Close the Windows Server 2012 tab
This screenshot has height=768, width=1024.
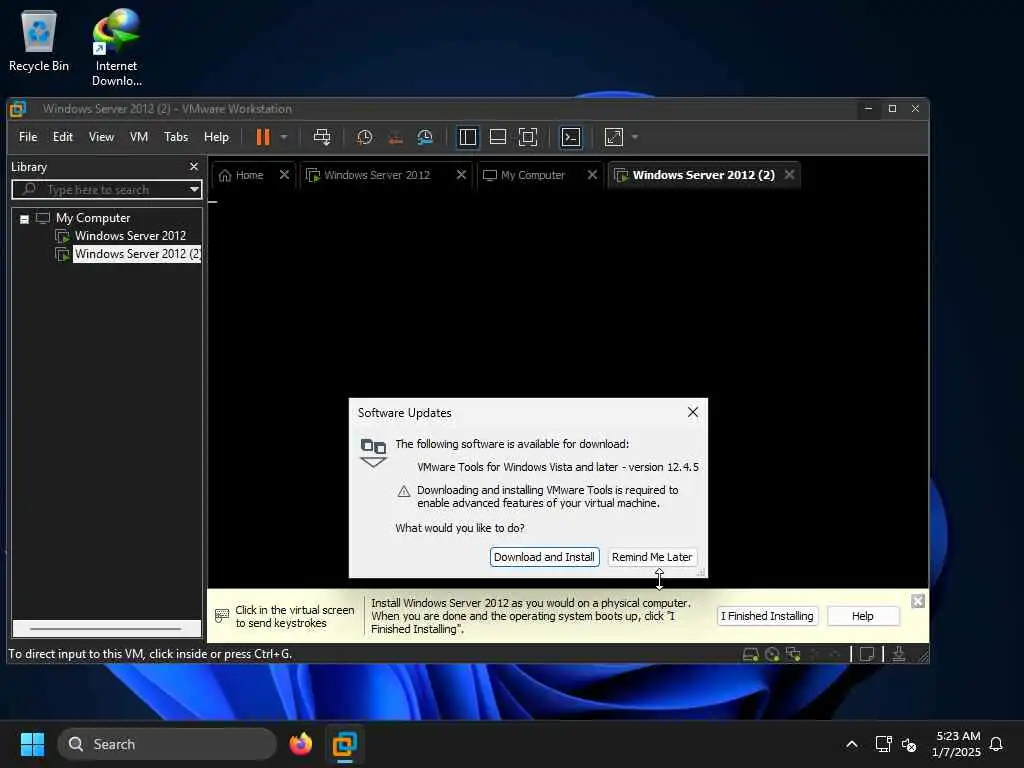tap(461, 175)
